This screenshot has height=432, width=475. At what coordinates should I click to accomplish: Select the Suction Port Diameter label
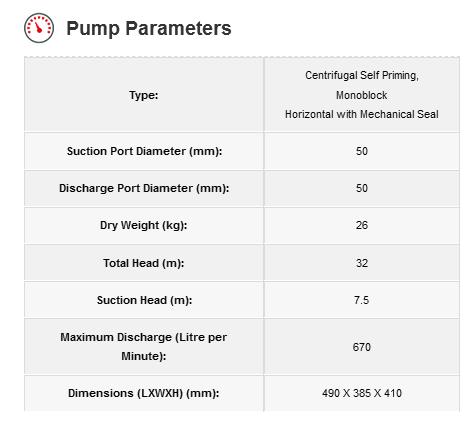144,151
